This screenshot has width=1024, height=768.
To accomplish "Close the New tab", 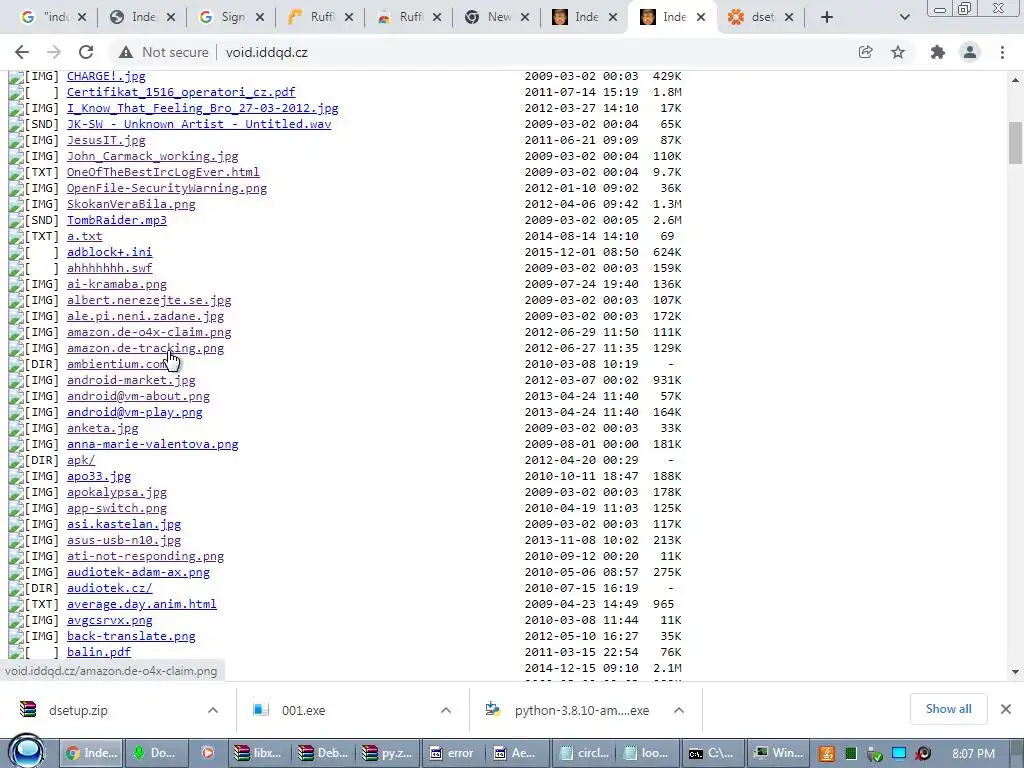I will 525,18.
